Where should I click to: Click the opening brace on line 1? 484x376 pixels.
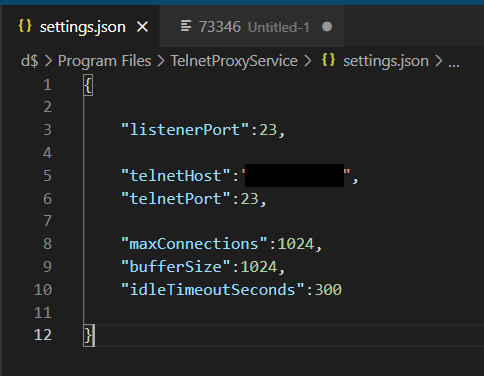point(88,85)
